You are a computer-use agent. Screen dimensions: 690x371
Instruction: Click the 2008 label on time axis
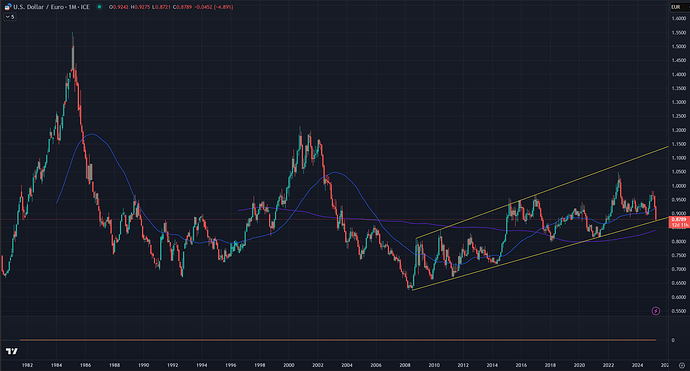pos(404,365)
